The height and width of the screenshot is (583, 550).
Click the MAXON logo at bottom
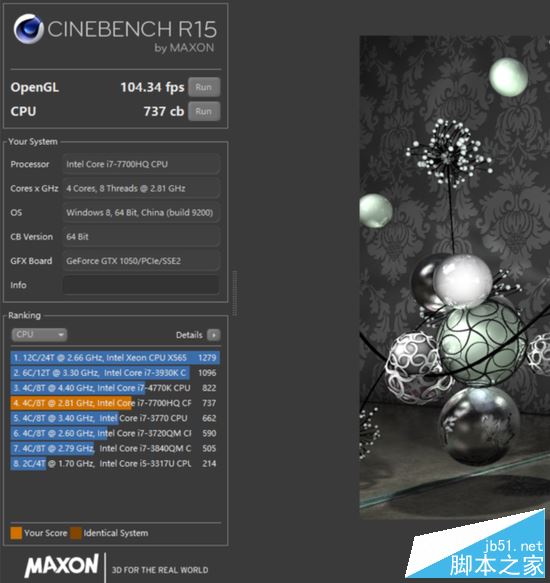click(x=62, y=566)
